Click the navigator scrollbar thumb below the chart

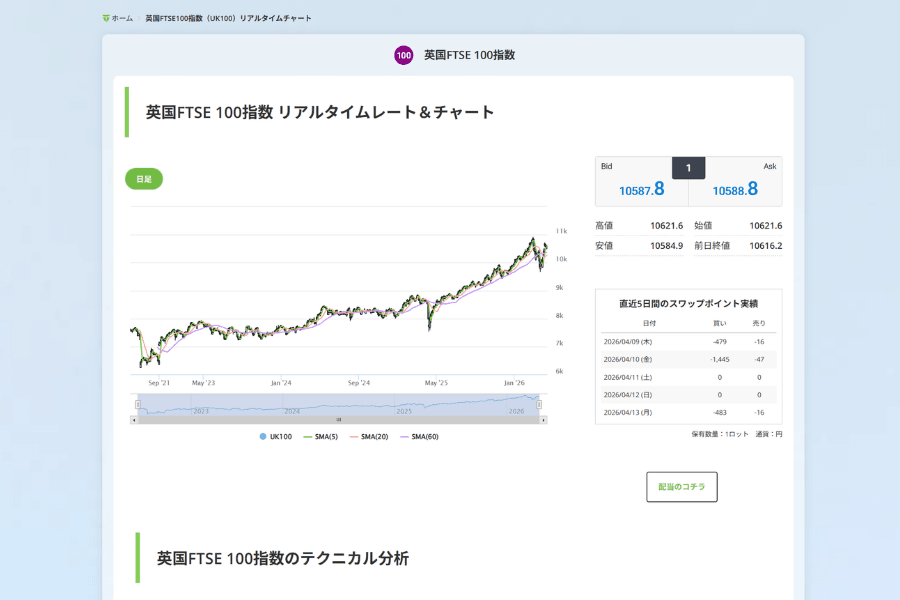click(338, 421)
